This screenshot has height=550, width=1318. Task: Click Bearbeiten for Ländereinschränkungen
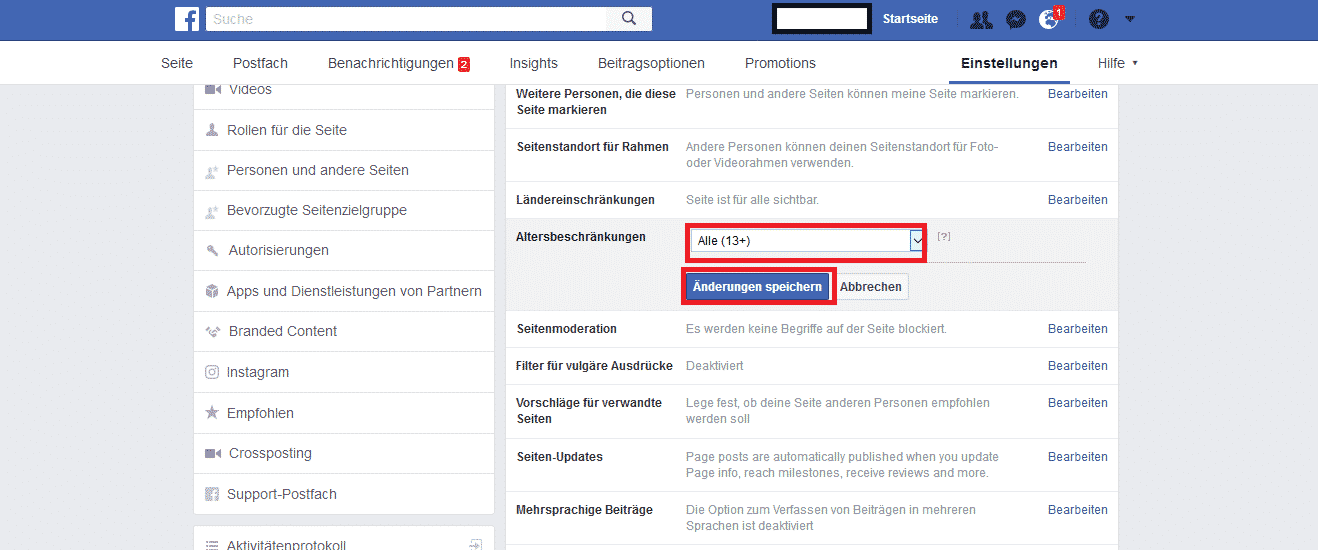(x=1078, y=200)
